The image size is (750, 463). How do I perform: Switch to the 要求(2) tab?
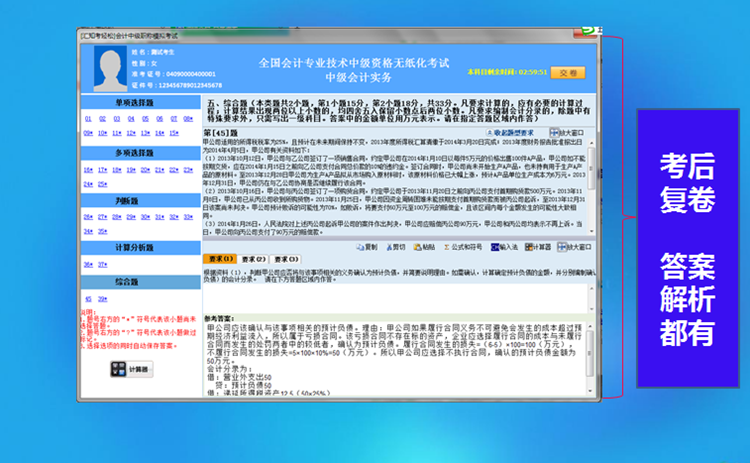[x=253, y=259]
